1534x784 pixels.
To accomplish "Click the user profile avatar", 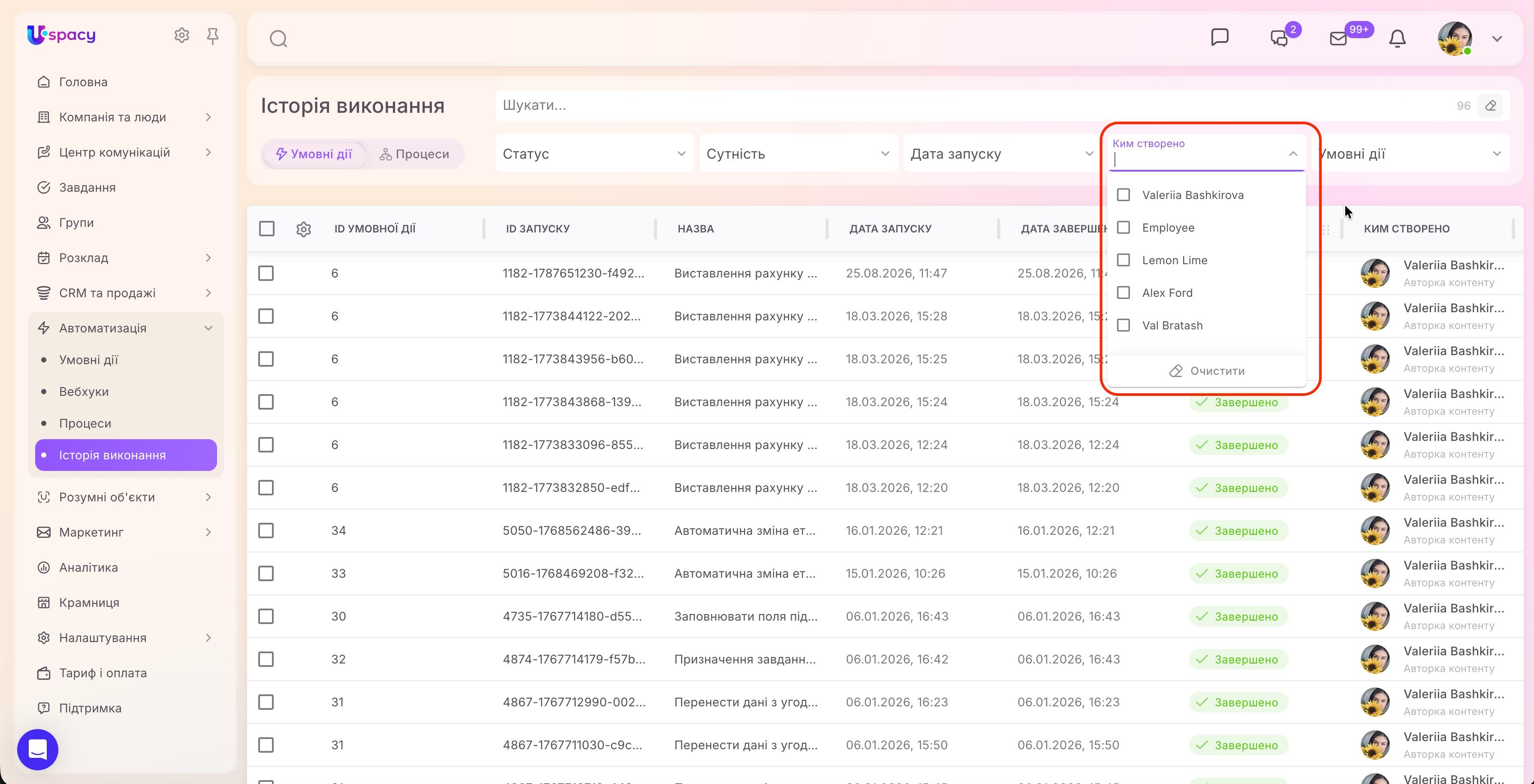I will click(x=1455, y=39).
